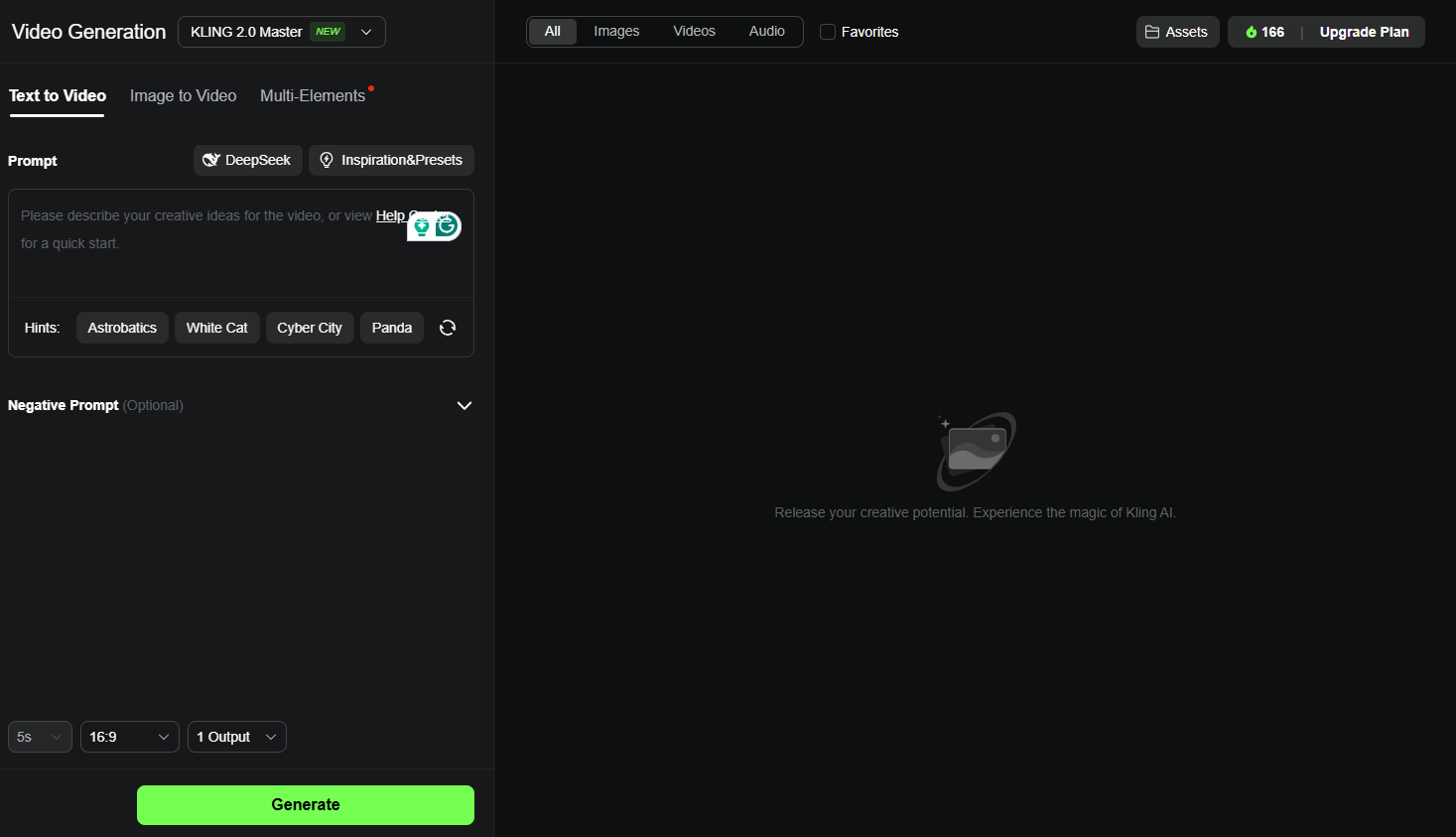
Task: Expand the Negative Prompt section
Action: (x=463, y=405)
